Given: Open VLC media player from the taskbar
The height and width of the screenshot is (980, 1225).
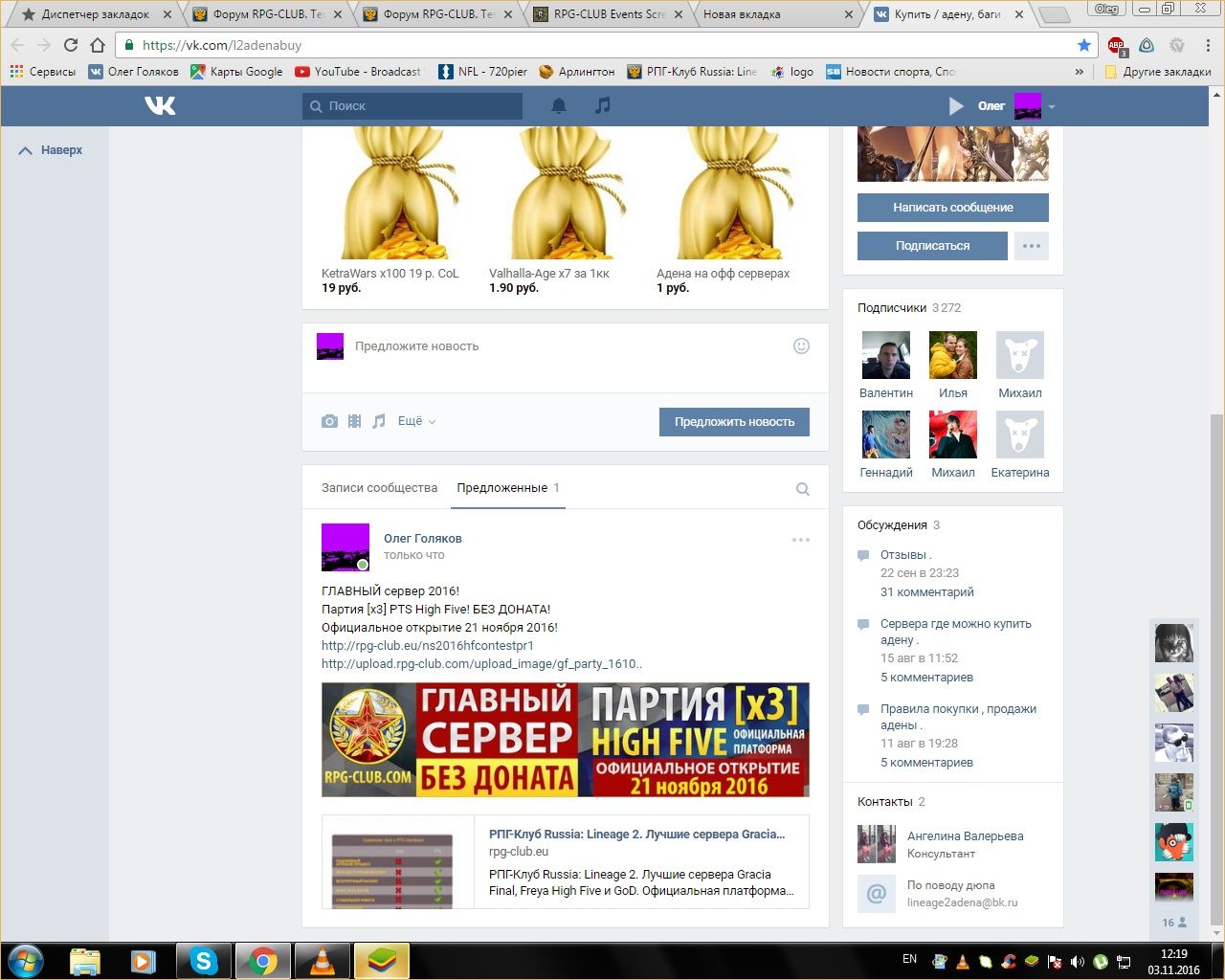Looking at the screenshot, I should 323,960.
